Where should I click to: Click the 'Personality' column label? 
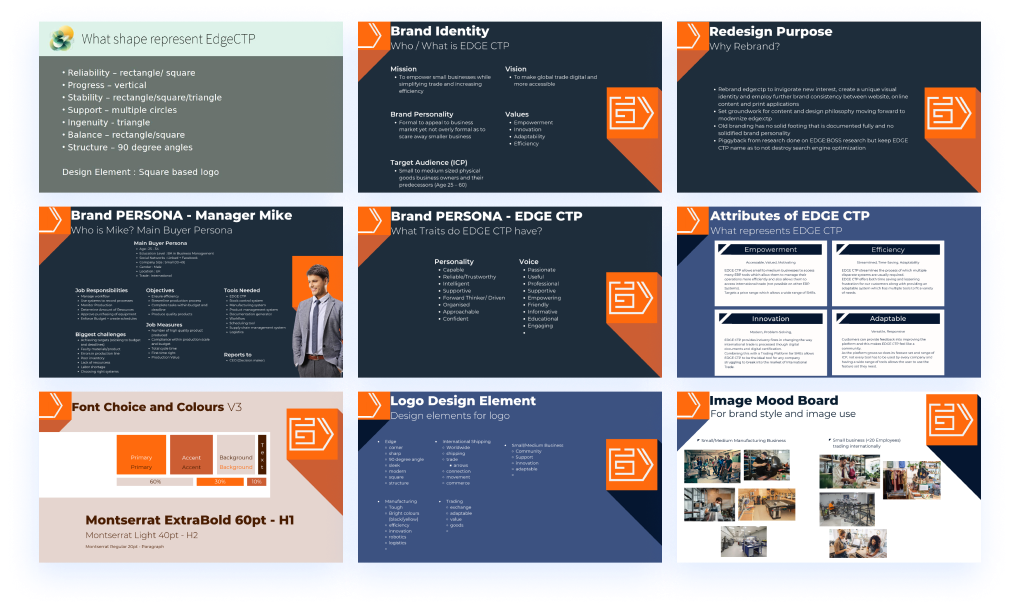pos(454,261)
